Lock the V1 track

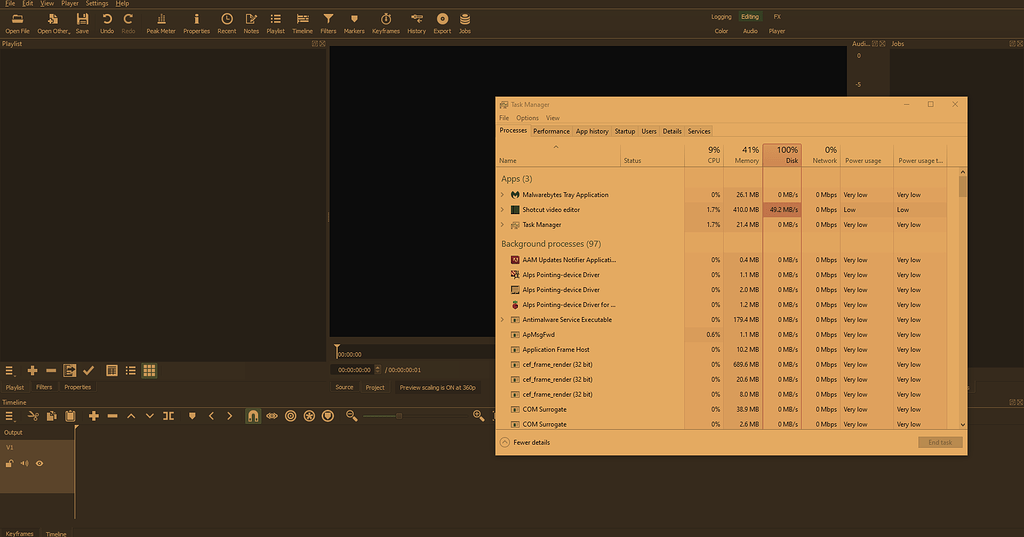pos(9,464)
